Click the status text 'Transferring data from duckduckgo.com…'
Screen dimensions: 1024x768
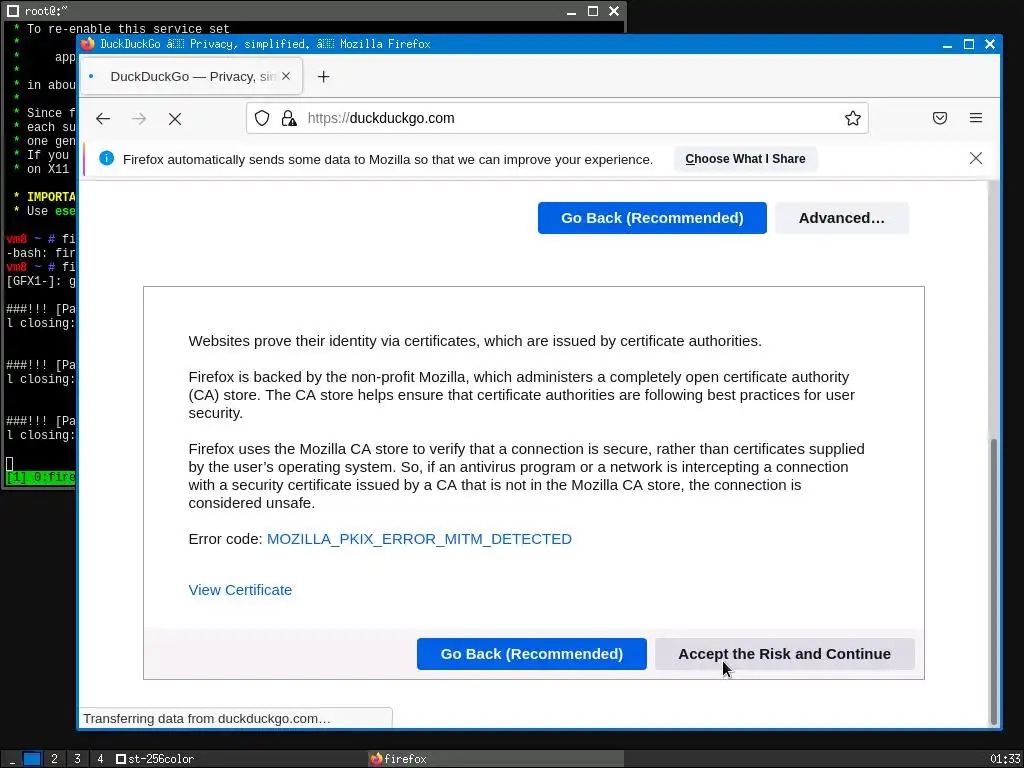tap(207, 718)
